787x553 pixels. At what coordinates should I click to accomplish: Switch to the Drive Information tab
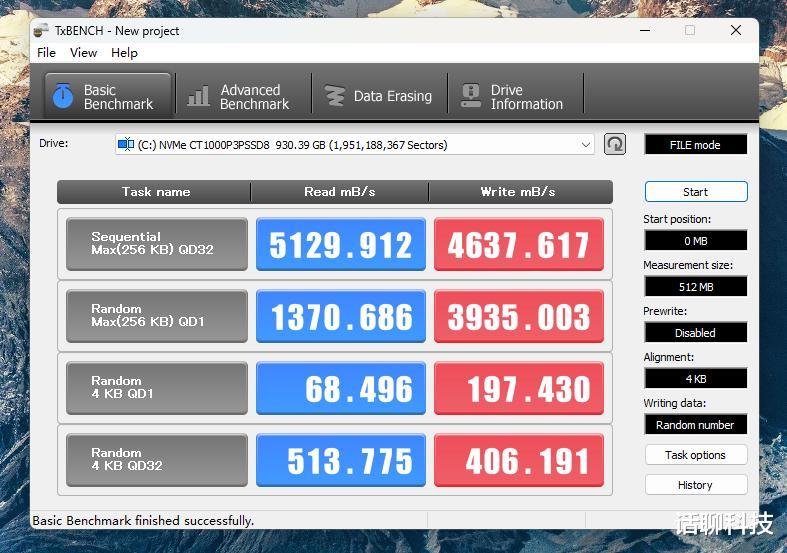pyautogui.click(x=515, y=96)
